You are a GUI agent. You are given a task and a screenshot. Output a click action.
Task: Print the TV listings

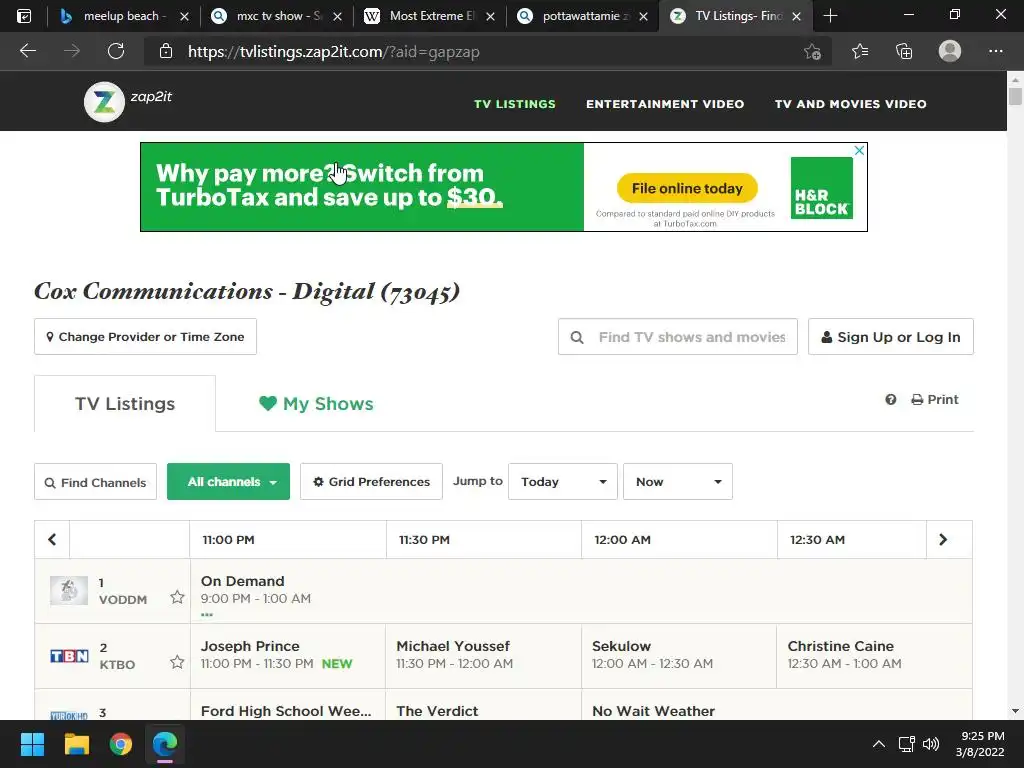935,400
